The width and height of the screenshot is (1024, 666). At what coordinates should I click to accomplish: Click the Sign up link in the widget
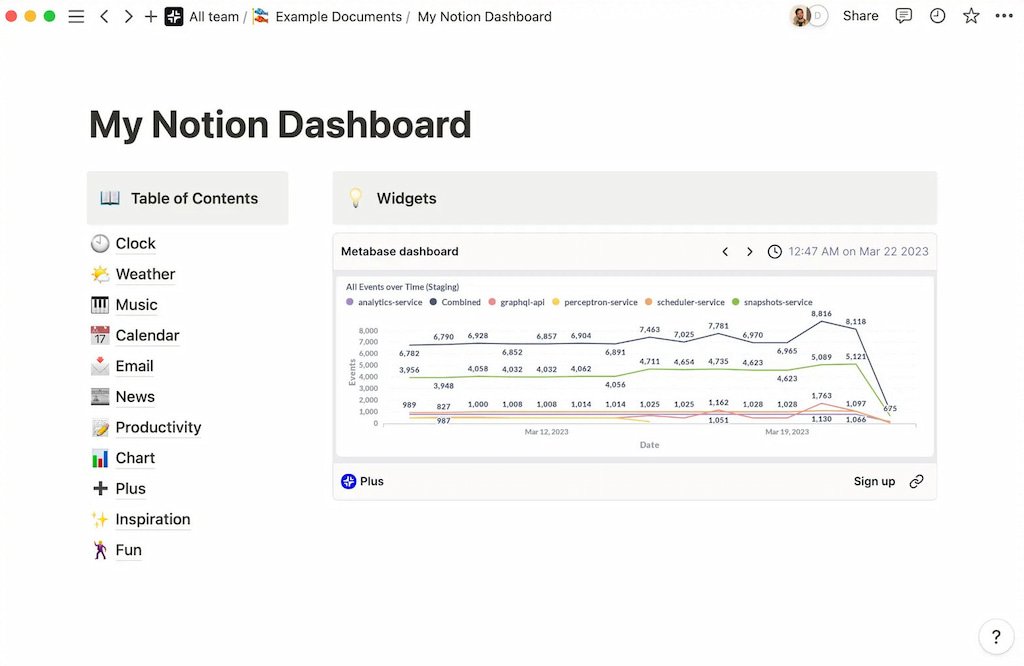pos(874,481)
